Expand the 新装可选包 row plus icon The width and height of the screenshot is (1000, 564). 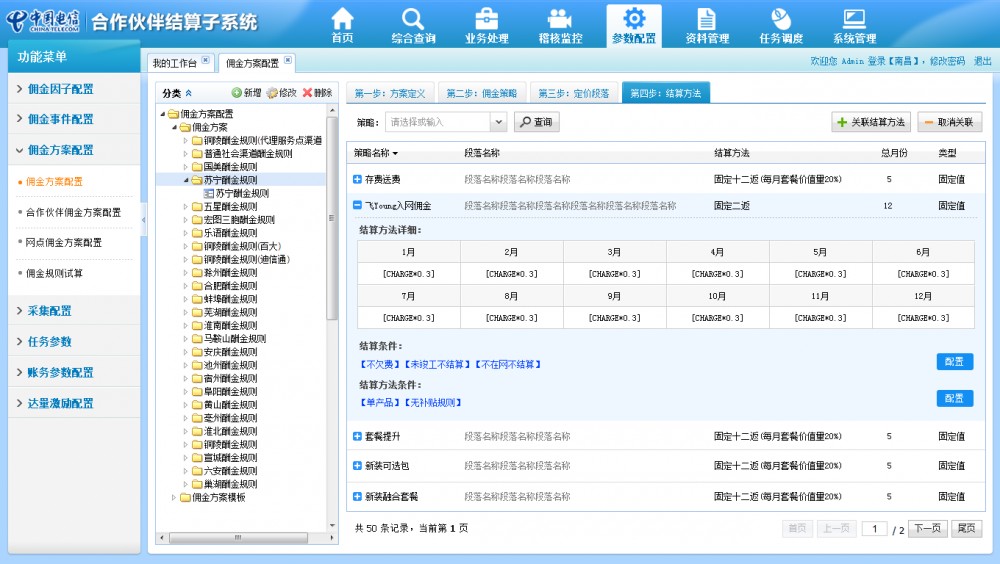(357, 466)
